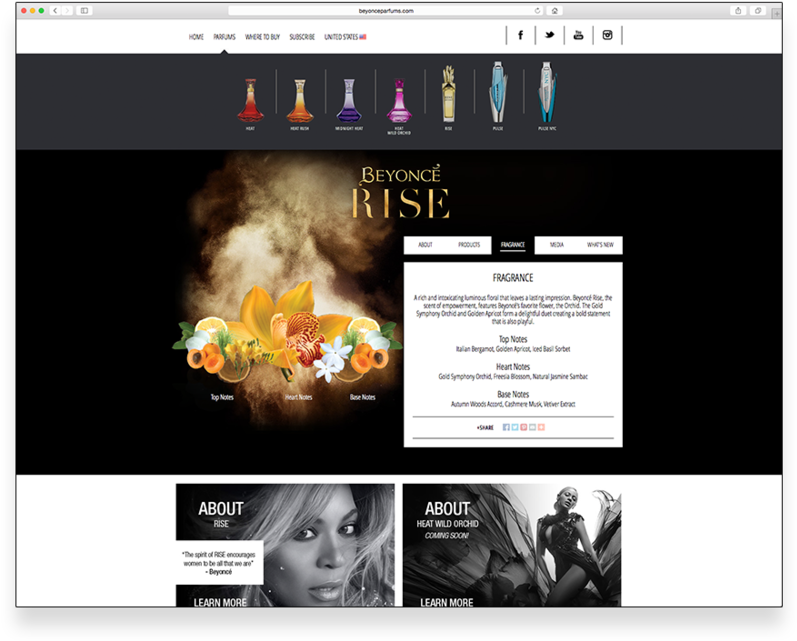Show all tabs in Safari
Image resolution: width=797 pixels, height=641 pixels.
point(758,11)
